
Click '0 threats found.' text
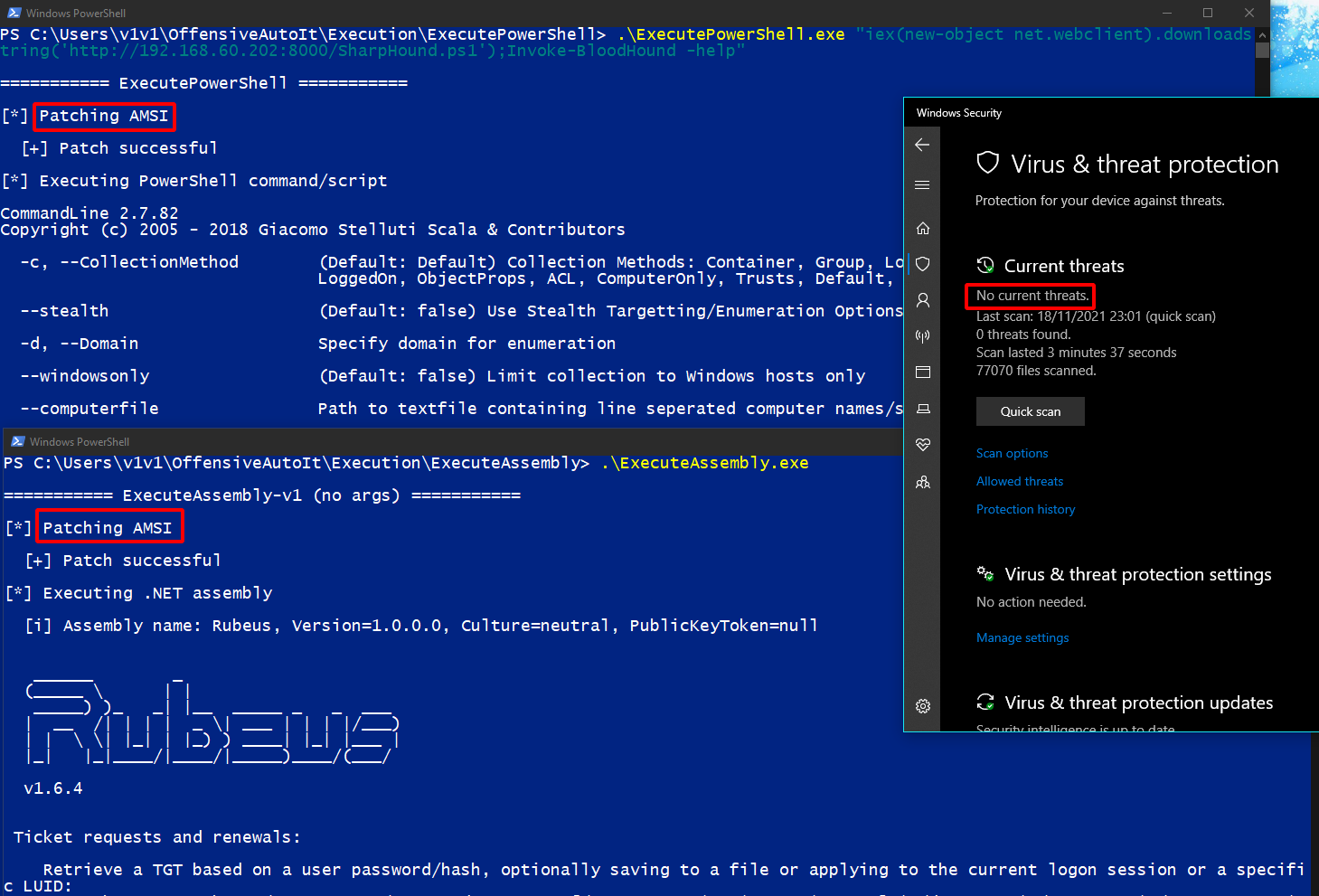(1023, 335)
